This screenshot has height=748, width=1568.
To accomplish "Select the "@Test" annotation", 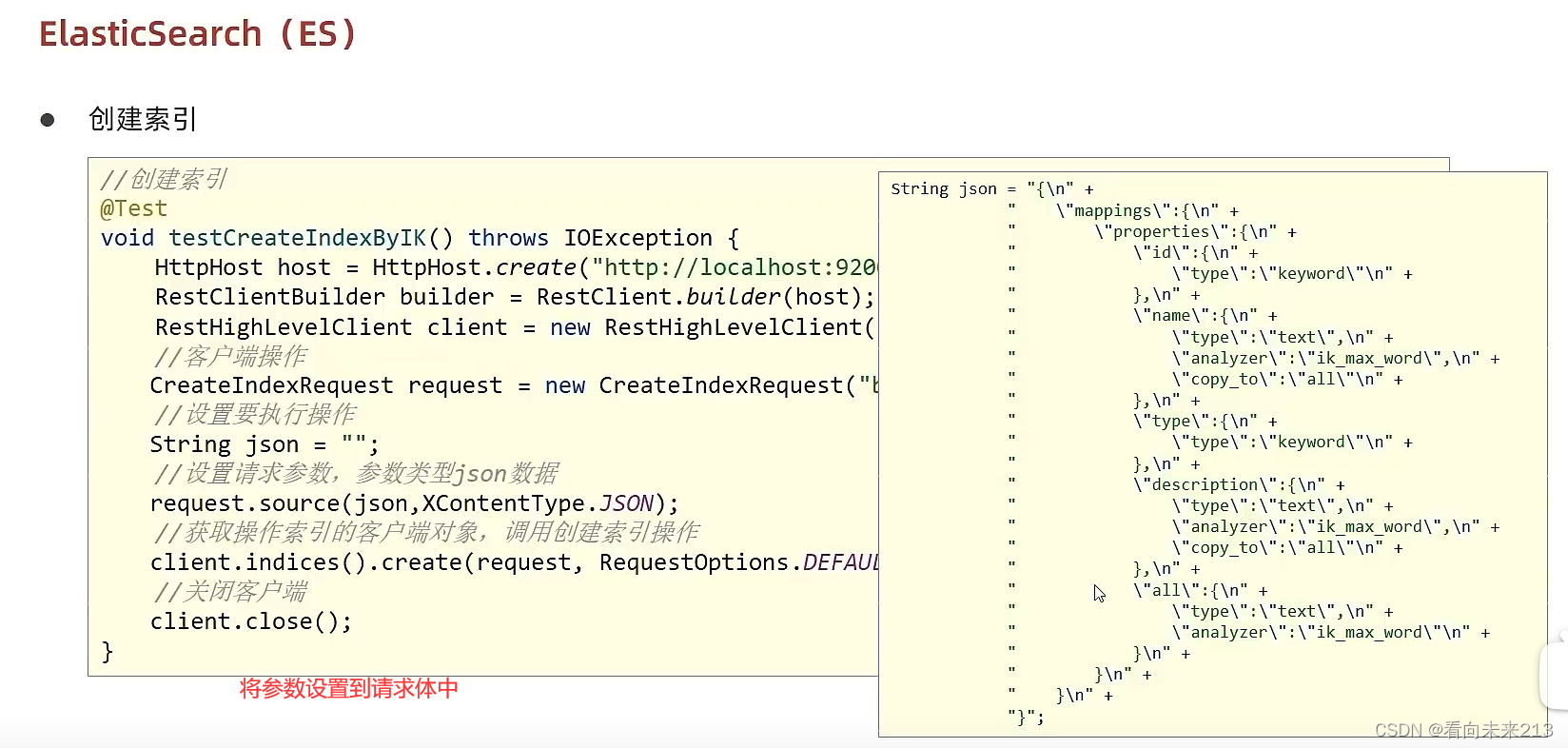I will point(133,208).
